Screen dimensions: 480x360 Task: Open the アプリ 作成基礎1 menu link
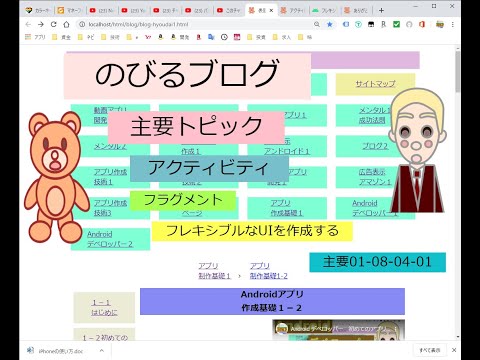(286, 208)
